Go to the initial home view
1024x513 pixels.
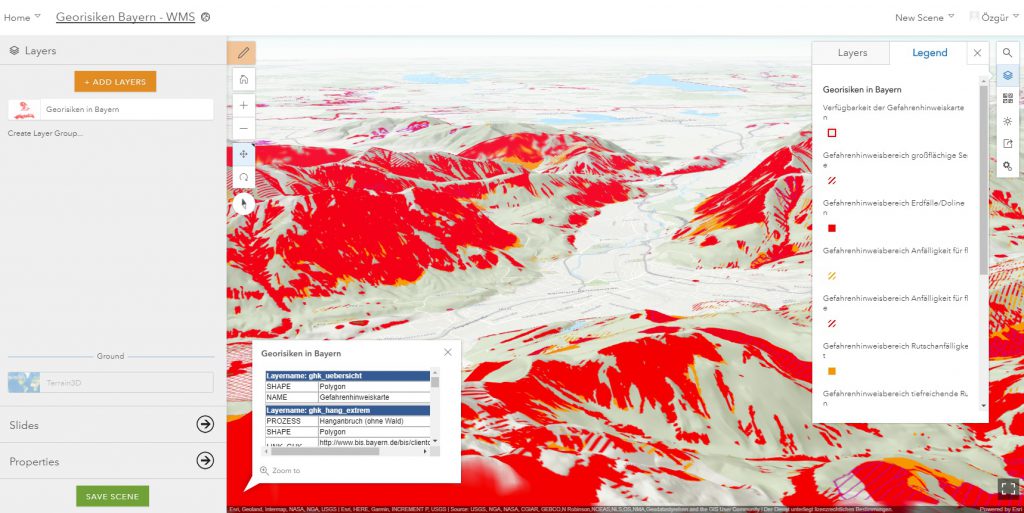[x=244, y=80]
